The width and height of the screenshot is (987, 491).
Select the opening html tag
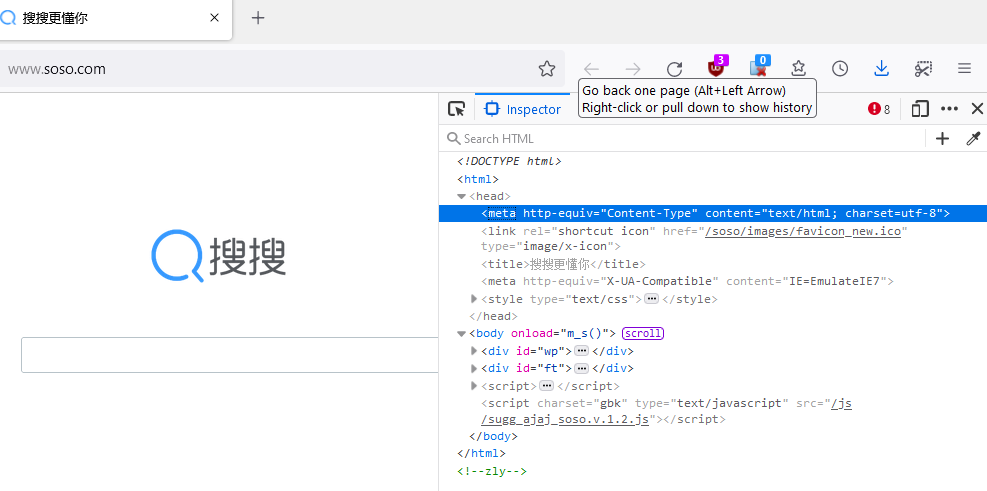(478, 179)
